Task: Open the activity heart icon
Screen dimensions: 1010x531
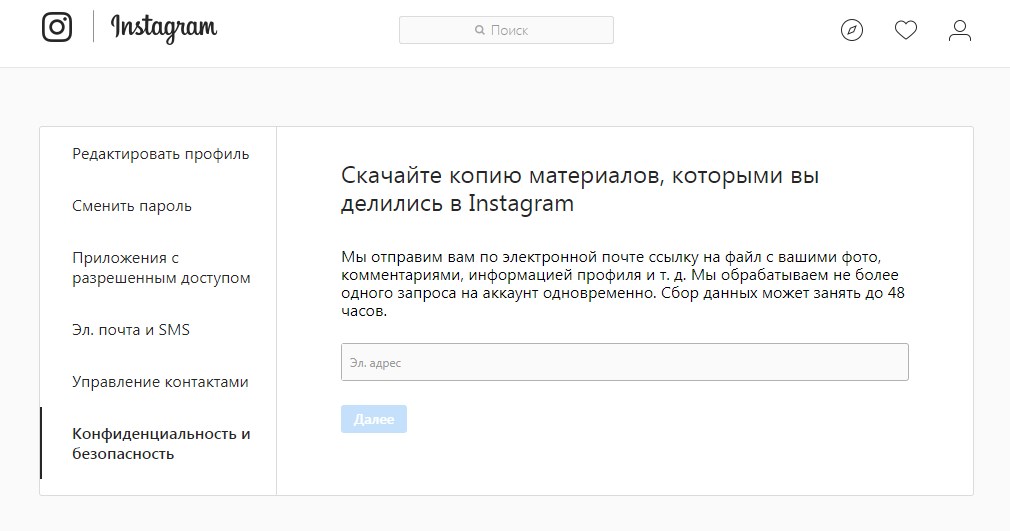Action: coord(906,30)
